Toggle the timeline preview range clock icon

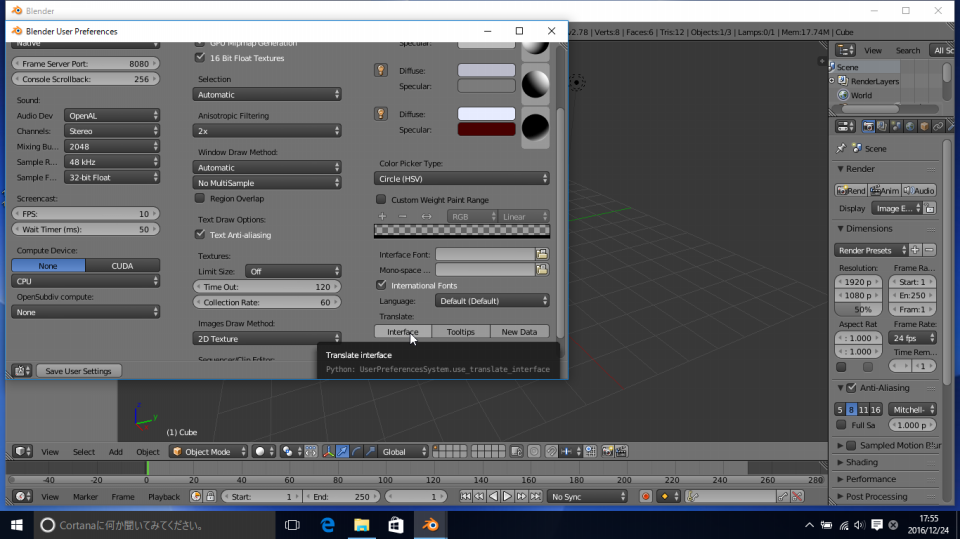click(196, 496)
